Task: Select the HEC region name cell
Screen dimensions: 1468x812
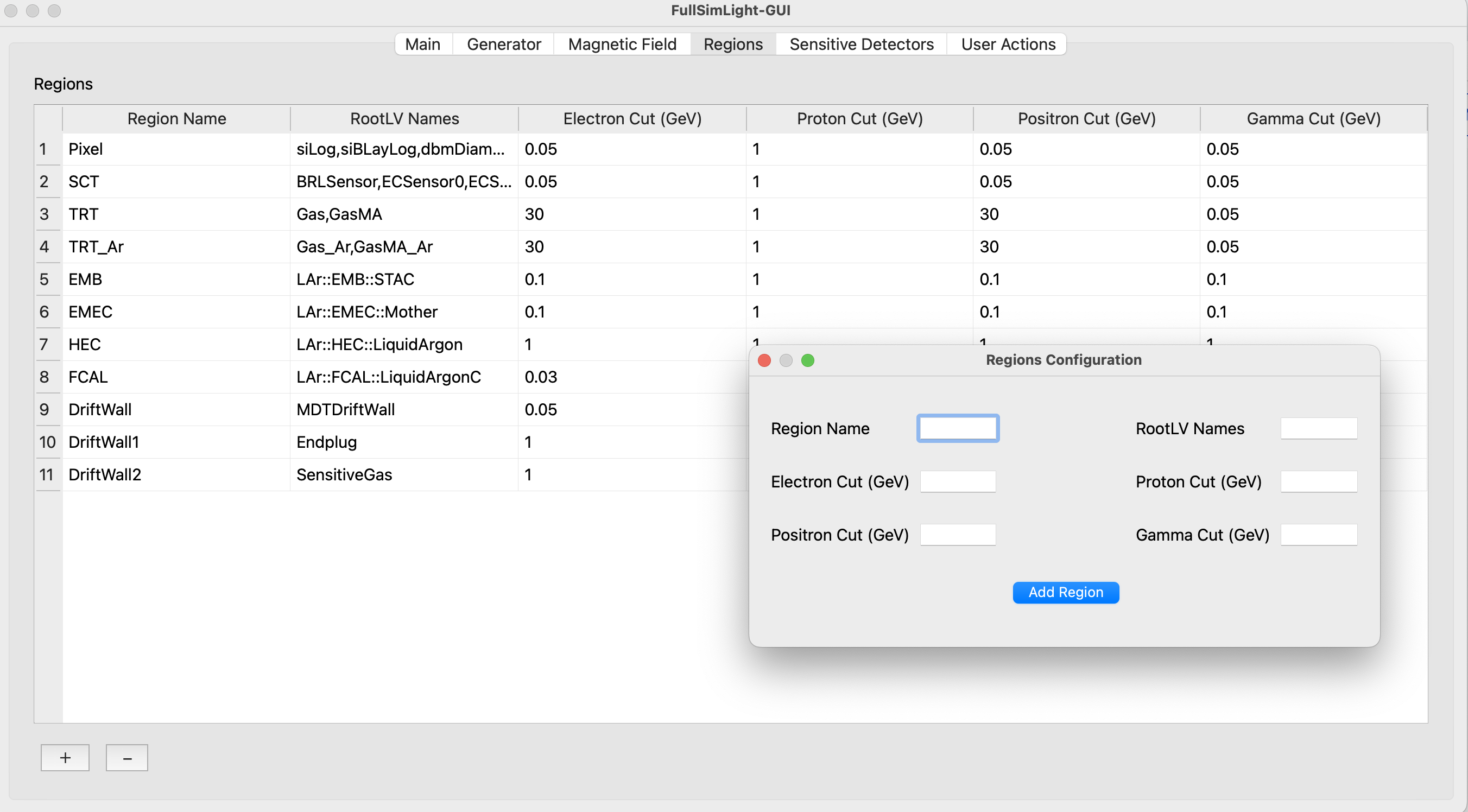Action: 176,344
